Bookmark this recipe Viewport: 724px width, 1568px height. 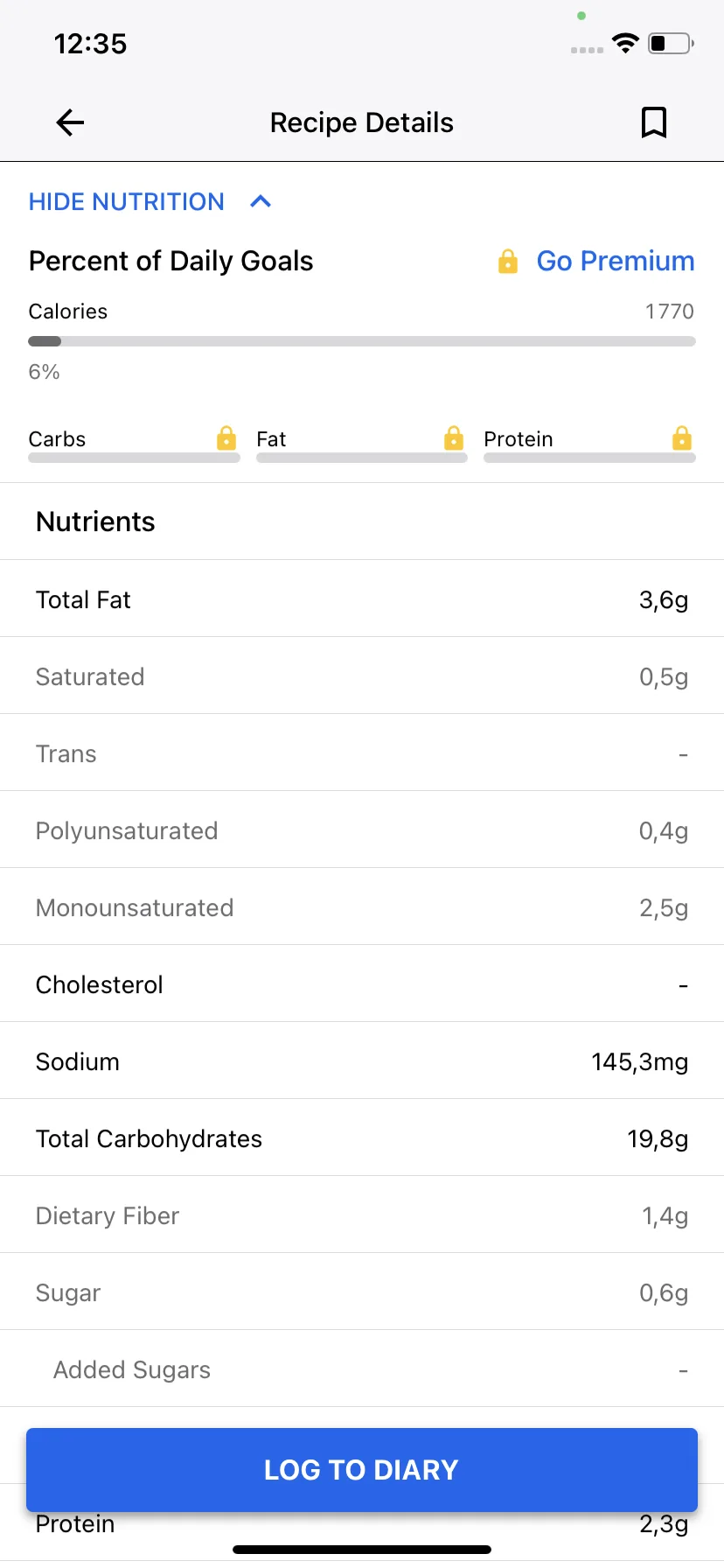pyautogui.click(x=653, y=122)
